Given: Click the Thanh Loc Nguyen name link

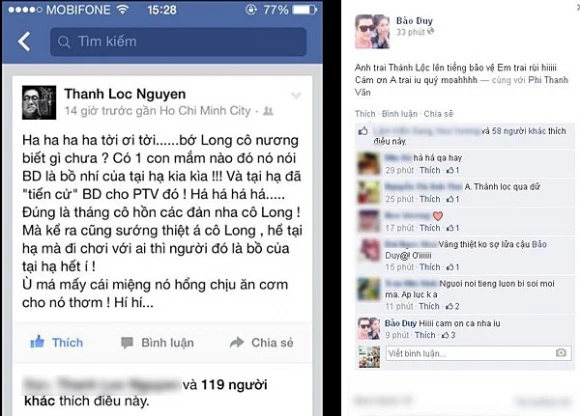Looking at the screenshot, I should click(125, 94).
